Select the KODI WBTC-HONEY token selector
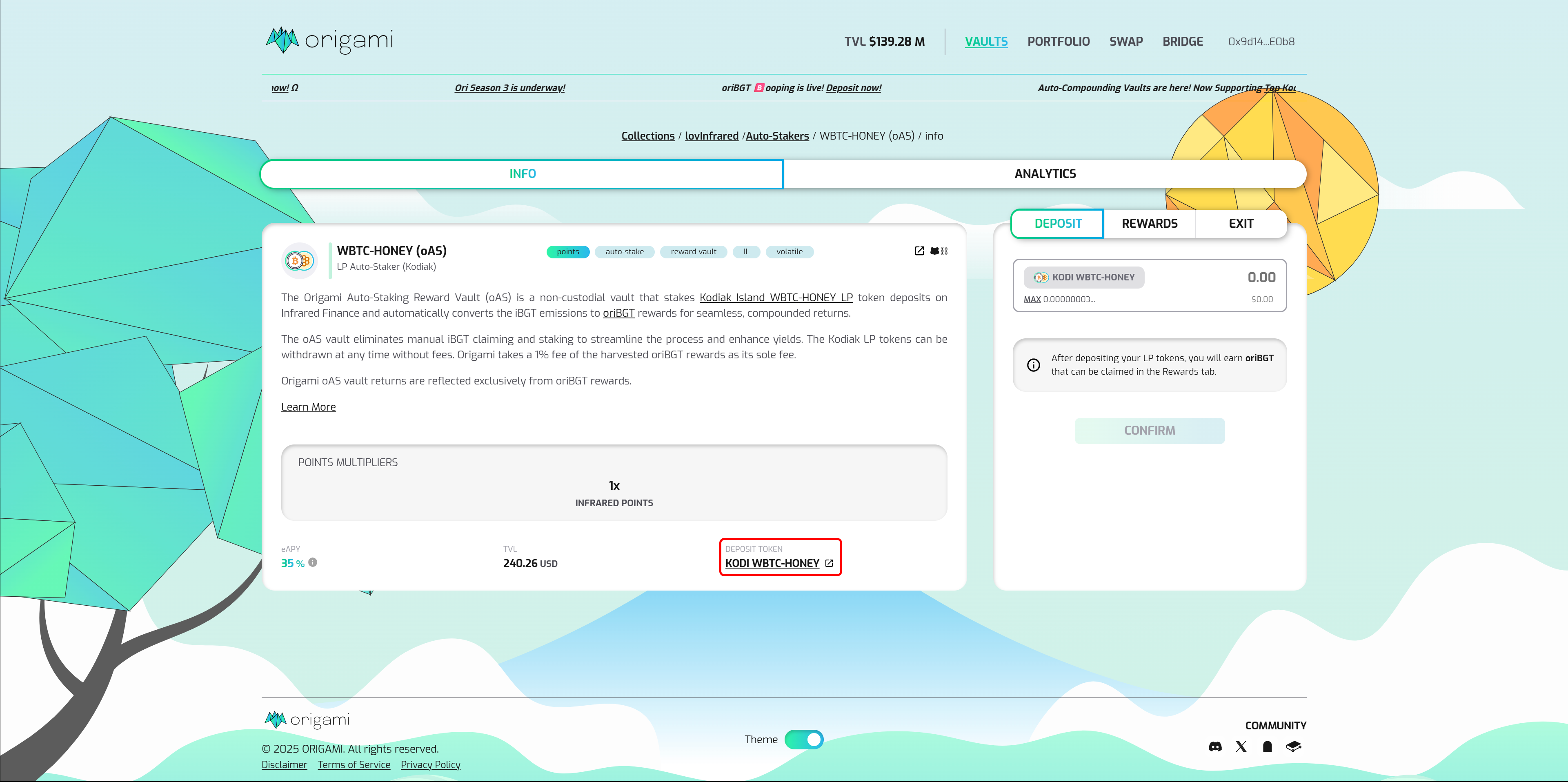Image resolution: width=1568 pixels, height=782 pixels. (1083, 278)
